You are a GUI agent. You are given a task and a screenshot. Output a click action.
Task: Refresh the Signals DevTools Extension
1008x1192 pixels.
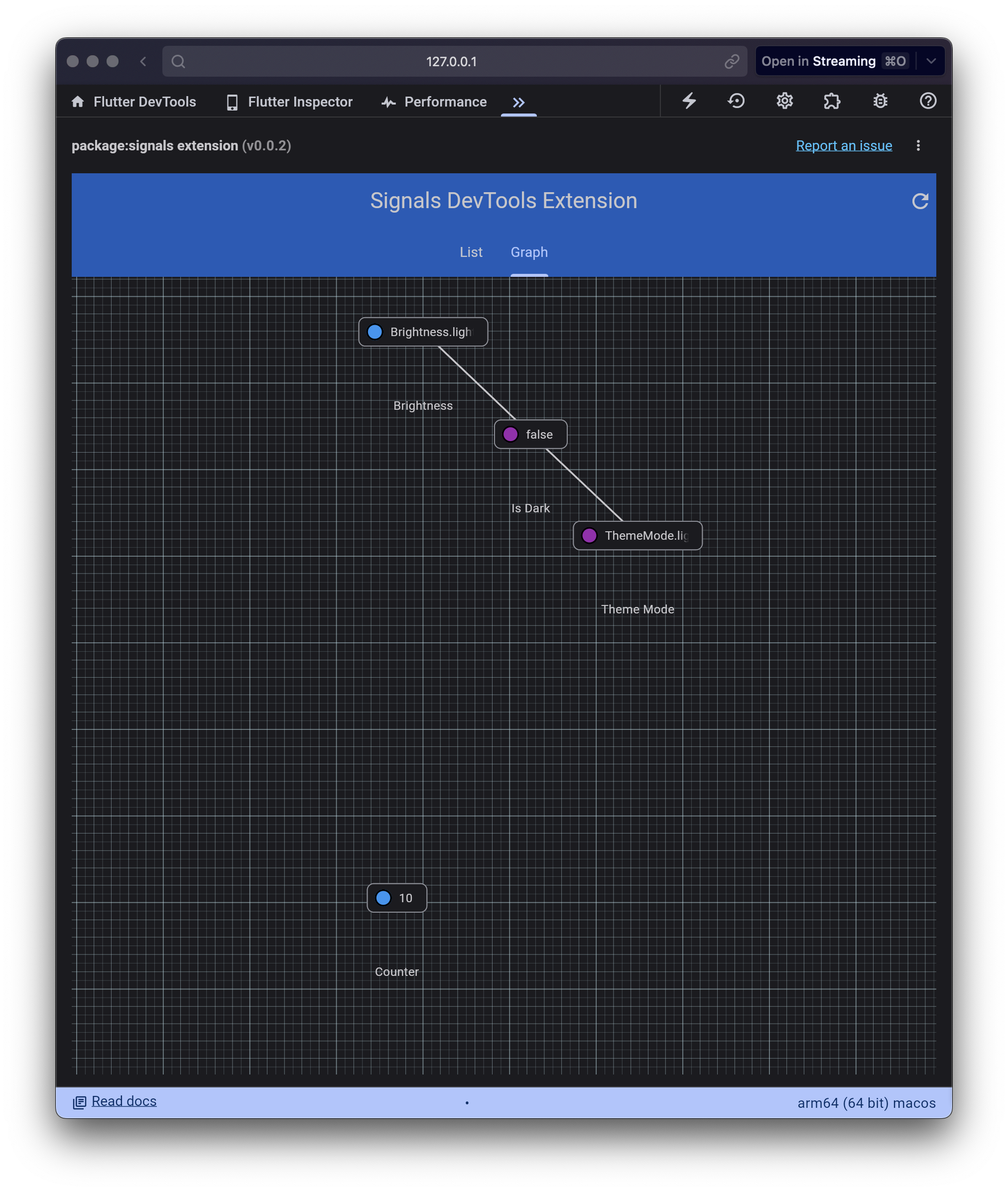[x=919, y=201]
